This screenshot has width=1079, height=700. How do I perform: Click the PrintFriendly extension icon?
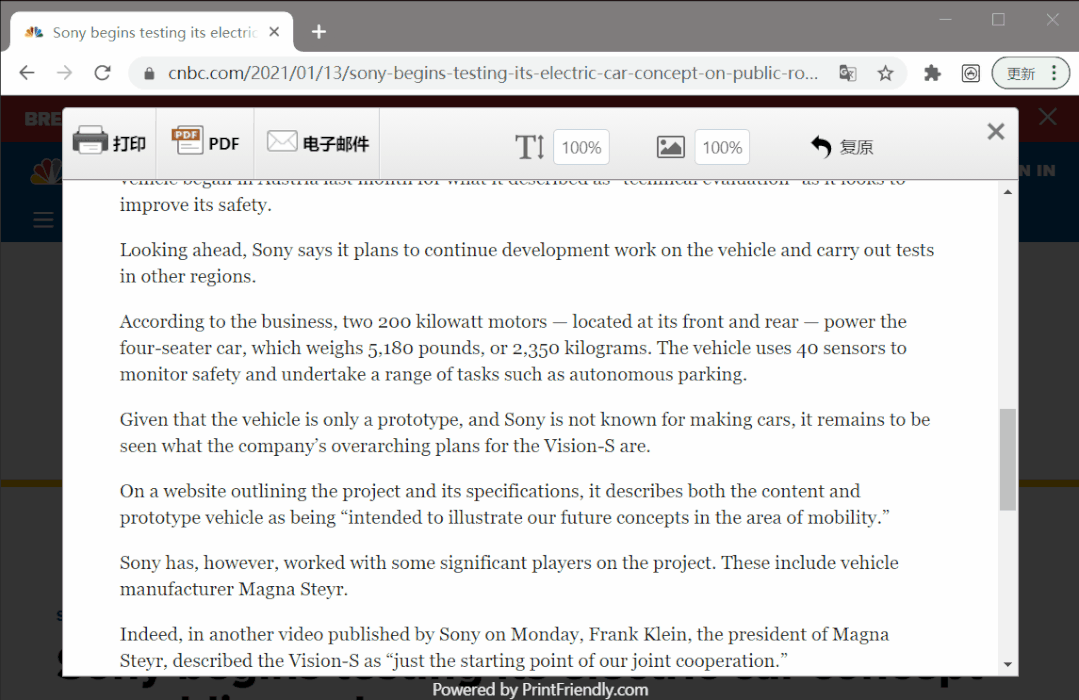(x=970, y=73)
